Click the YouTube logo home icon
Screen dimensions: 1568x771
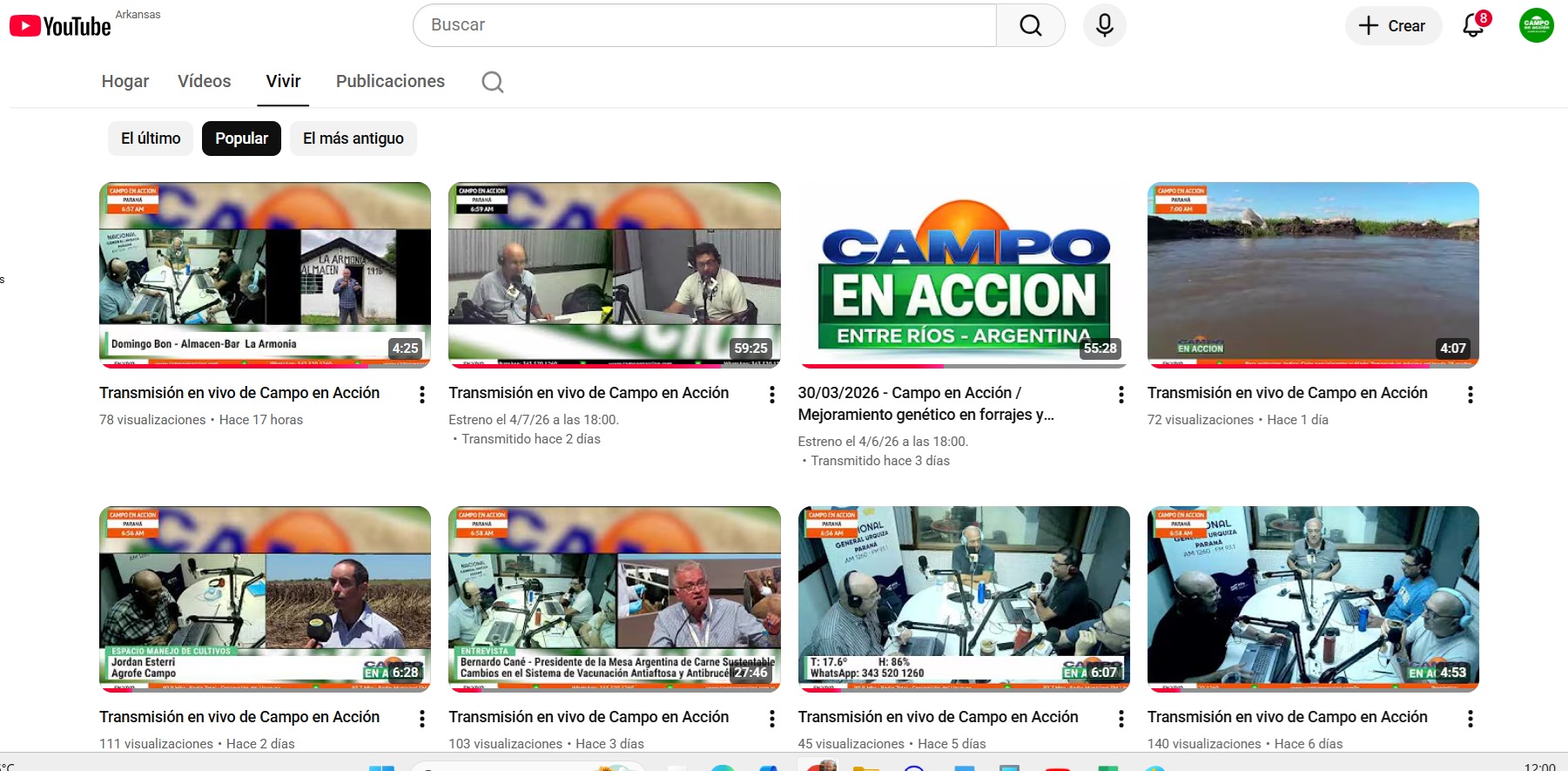tap(60, 26)
